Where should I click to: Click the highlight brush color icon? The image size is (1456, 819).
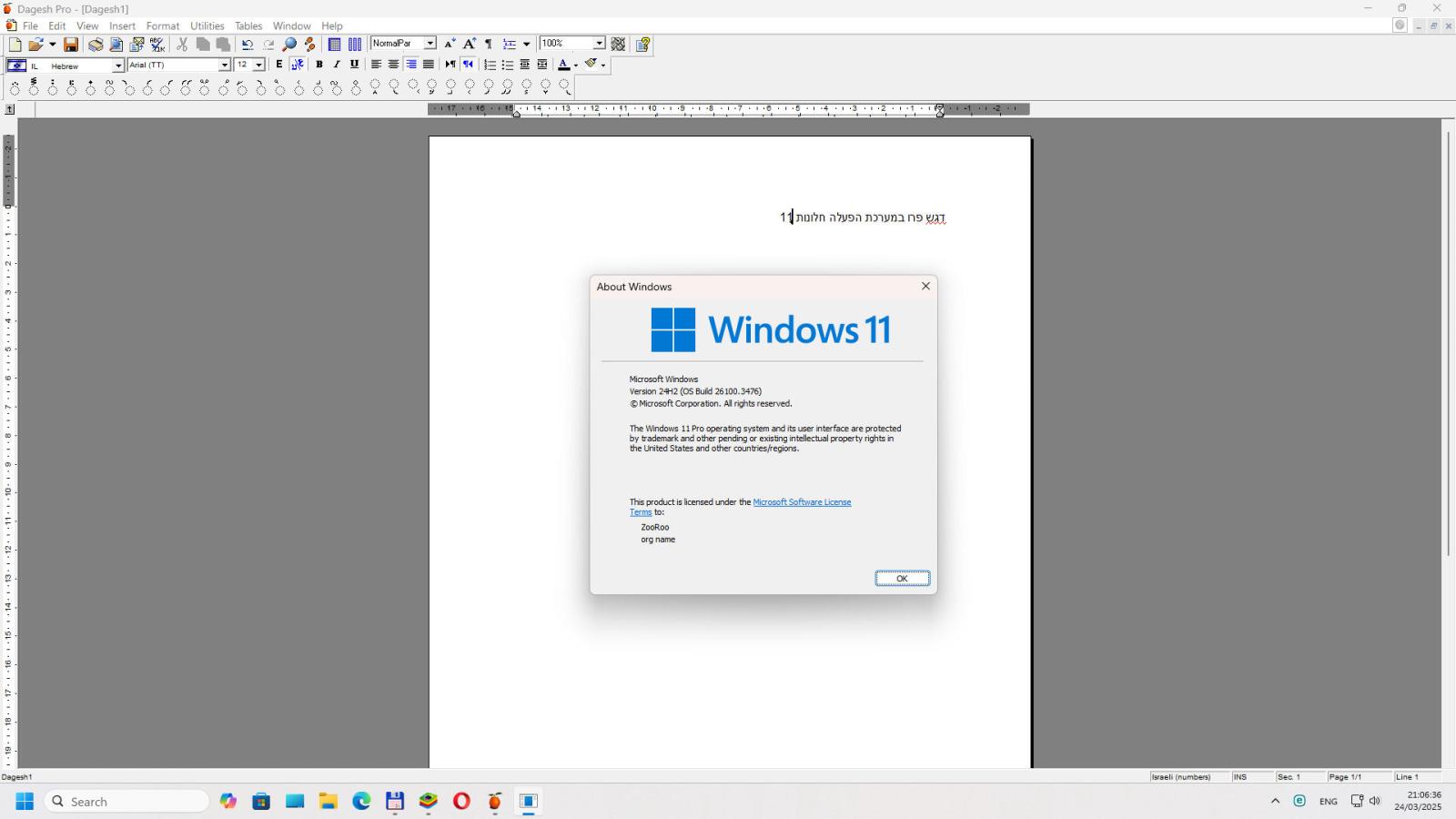tap(591, 64)
